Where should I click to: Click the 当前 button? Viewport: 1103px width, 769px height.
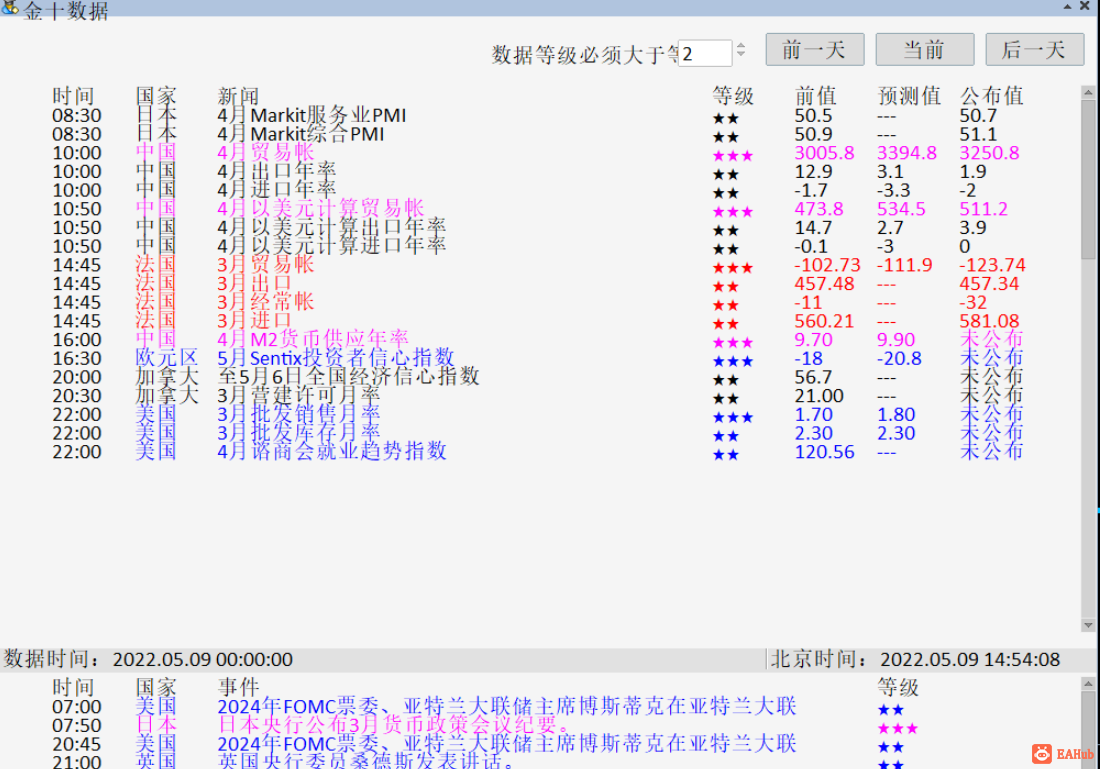point(924,50)
